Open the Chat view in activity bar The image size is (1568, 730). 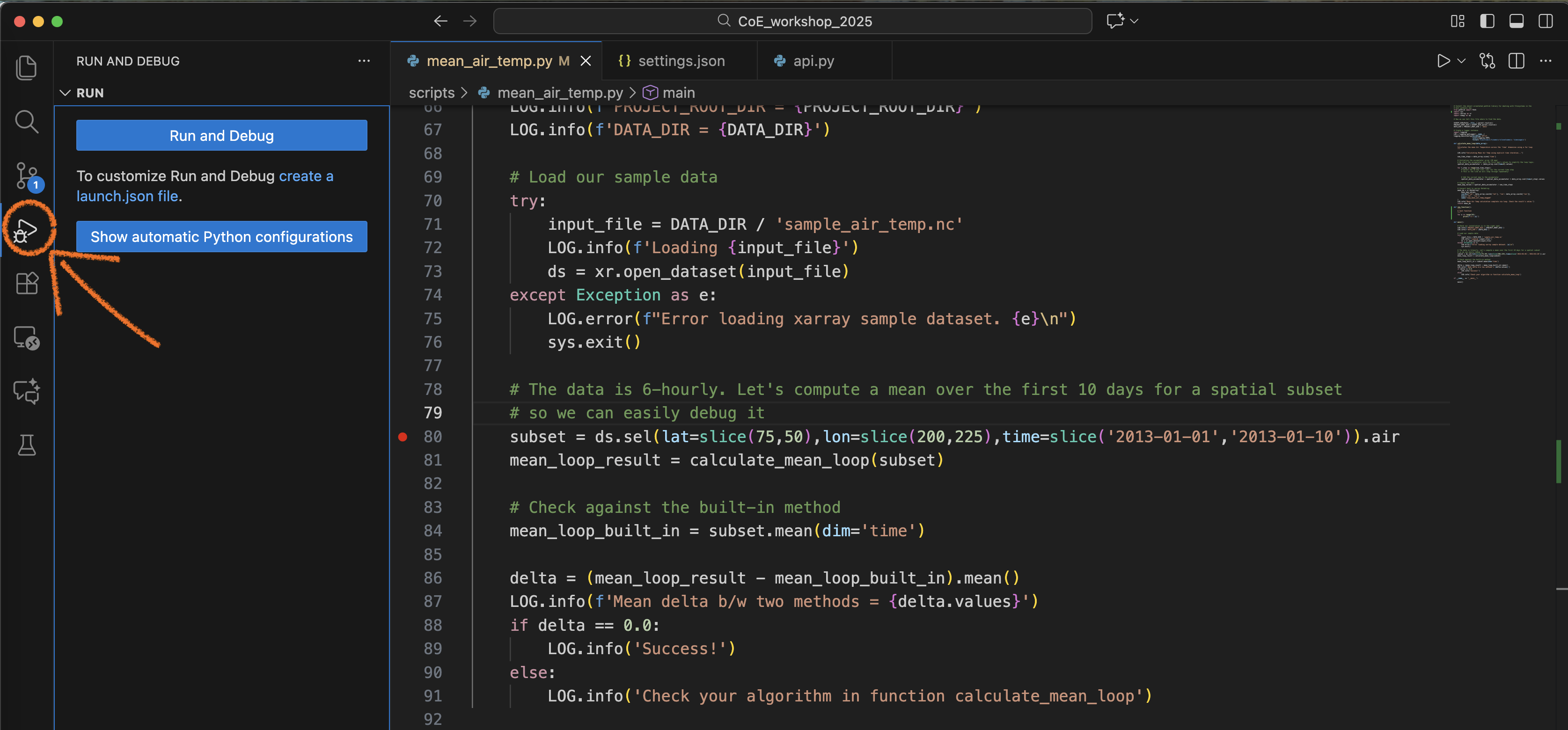[x=26, y=391]
